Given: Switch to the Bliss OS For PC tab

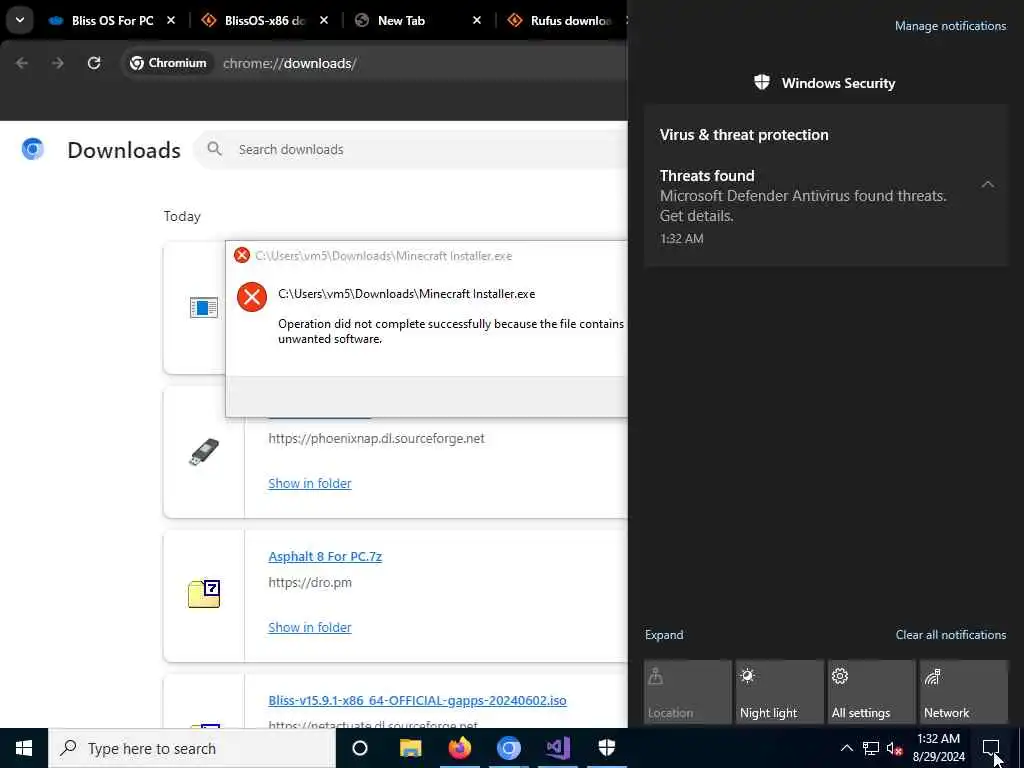Looking at the screenshot, I should coord(112,21).
